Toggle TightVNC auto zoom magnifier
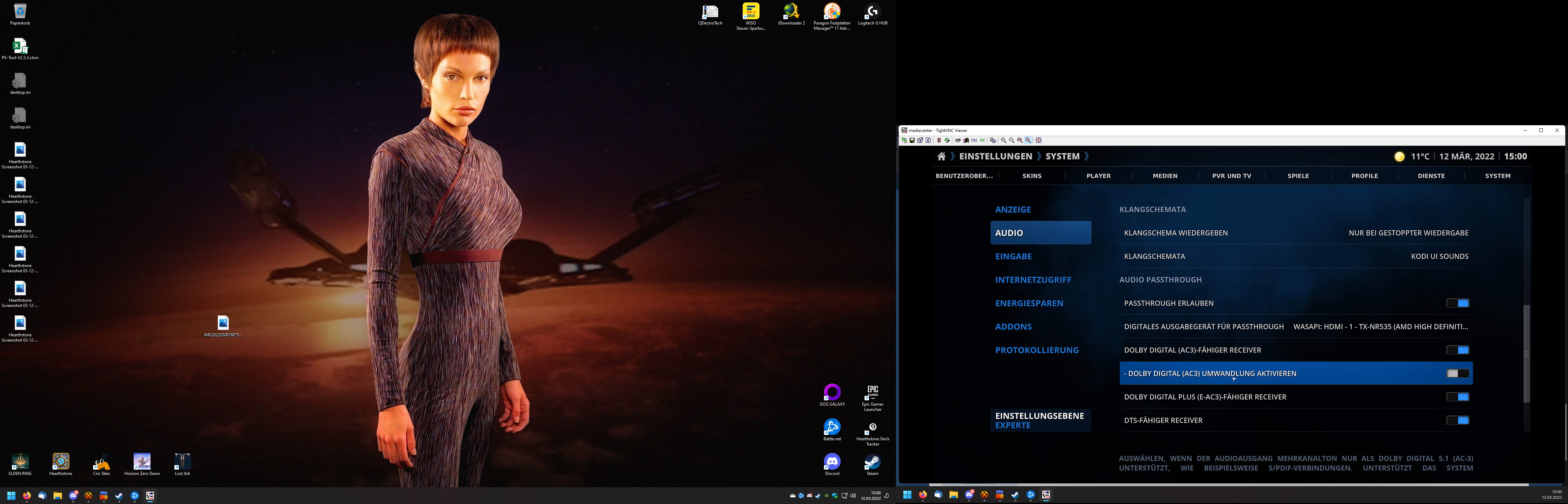1568x504 pixels. click(1028, 141)
